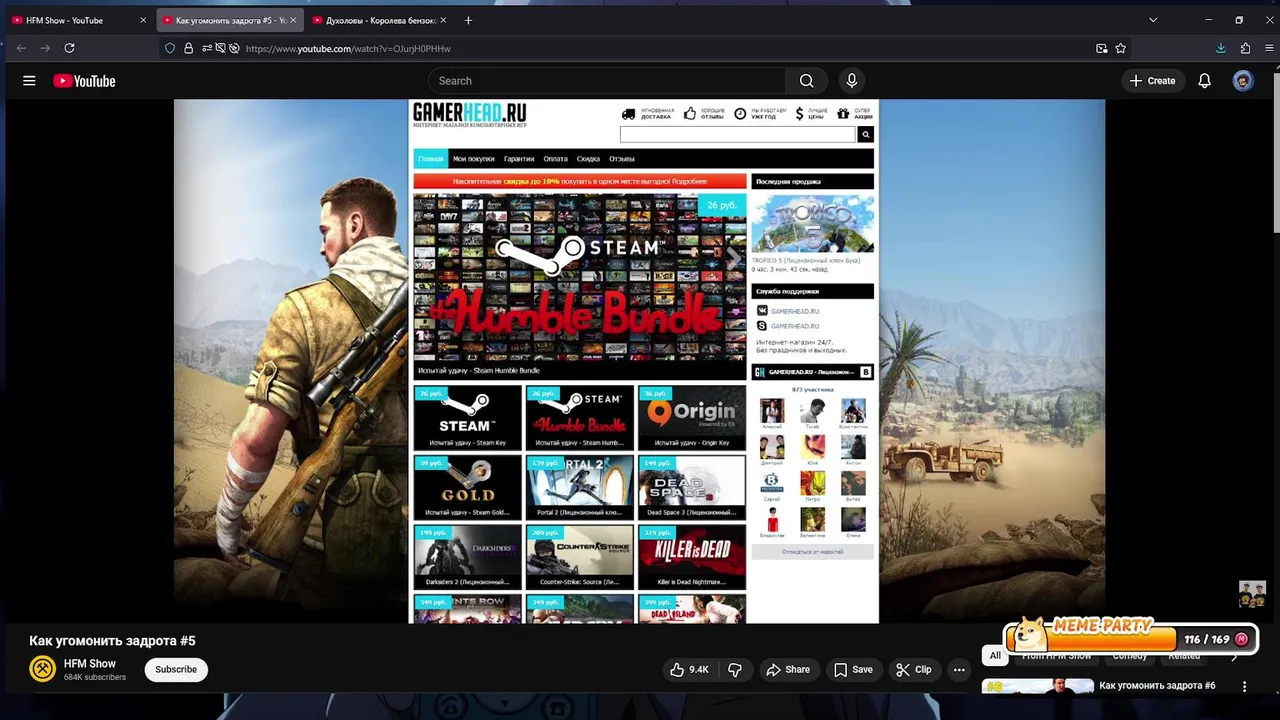Image resolution: width=1280 pixels, height=720 pixels.
Task: Click 684K subscribers text
Action: pyautogui.click(x=95, y=677)
